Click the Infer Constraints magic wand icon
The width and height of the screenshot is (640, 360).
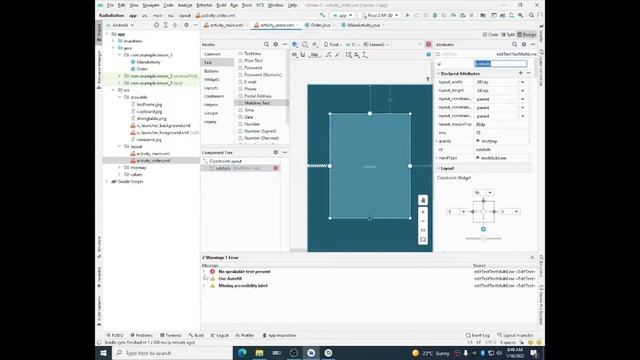coord(338,55)
